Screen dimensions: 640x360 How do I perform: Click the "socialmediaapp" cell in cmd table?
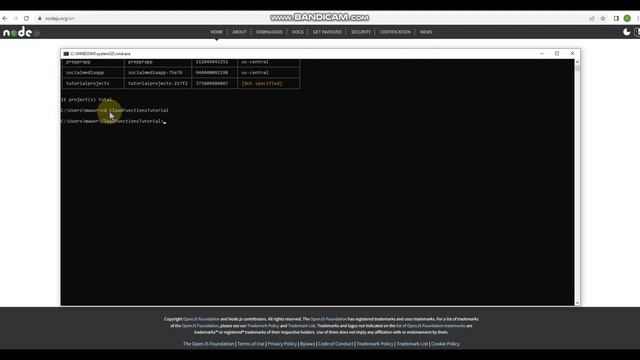85,73
